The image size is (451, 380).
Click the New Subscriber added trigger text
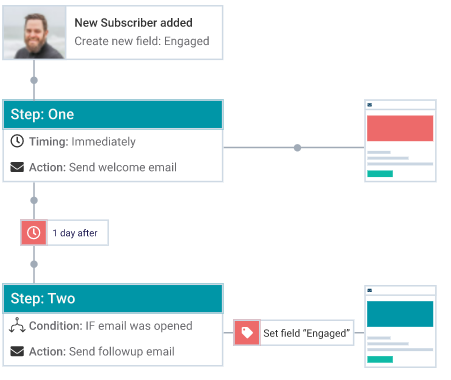coord(133,23)
